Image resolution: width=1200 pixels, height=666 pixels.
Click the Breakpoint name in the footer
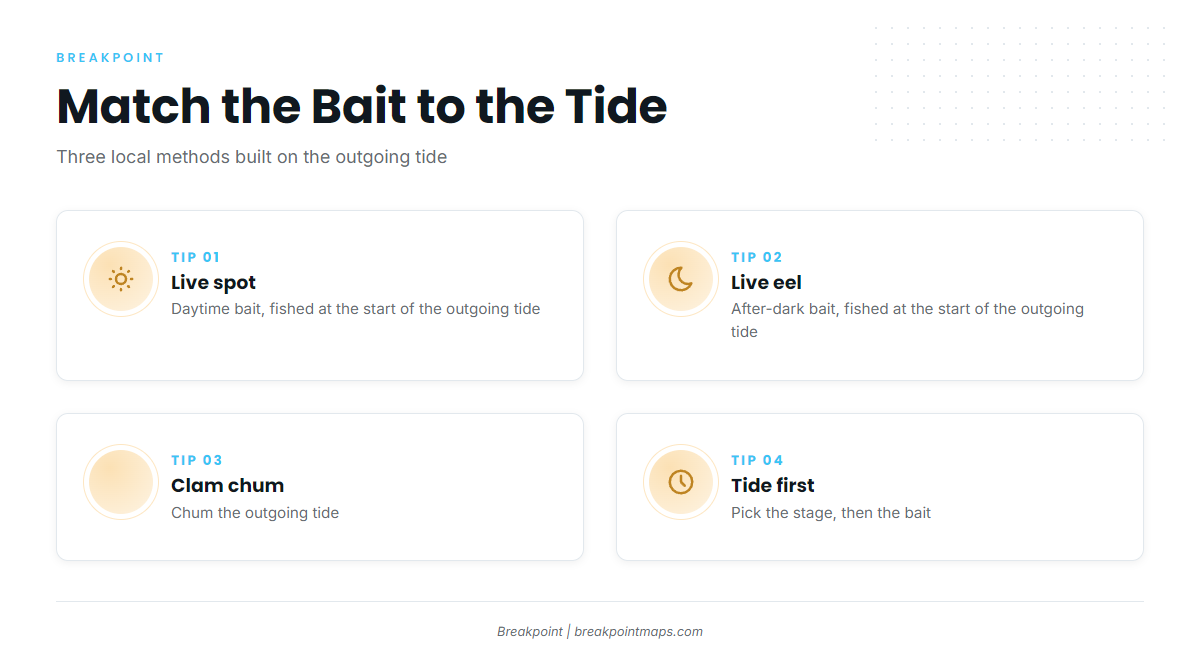coord(530,632)
